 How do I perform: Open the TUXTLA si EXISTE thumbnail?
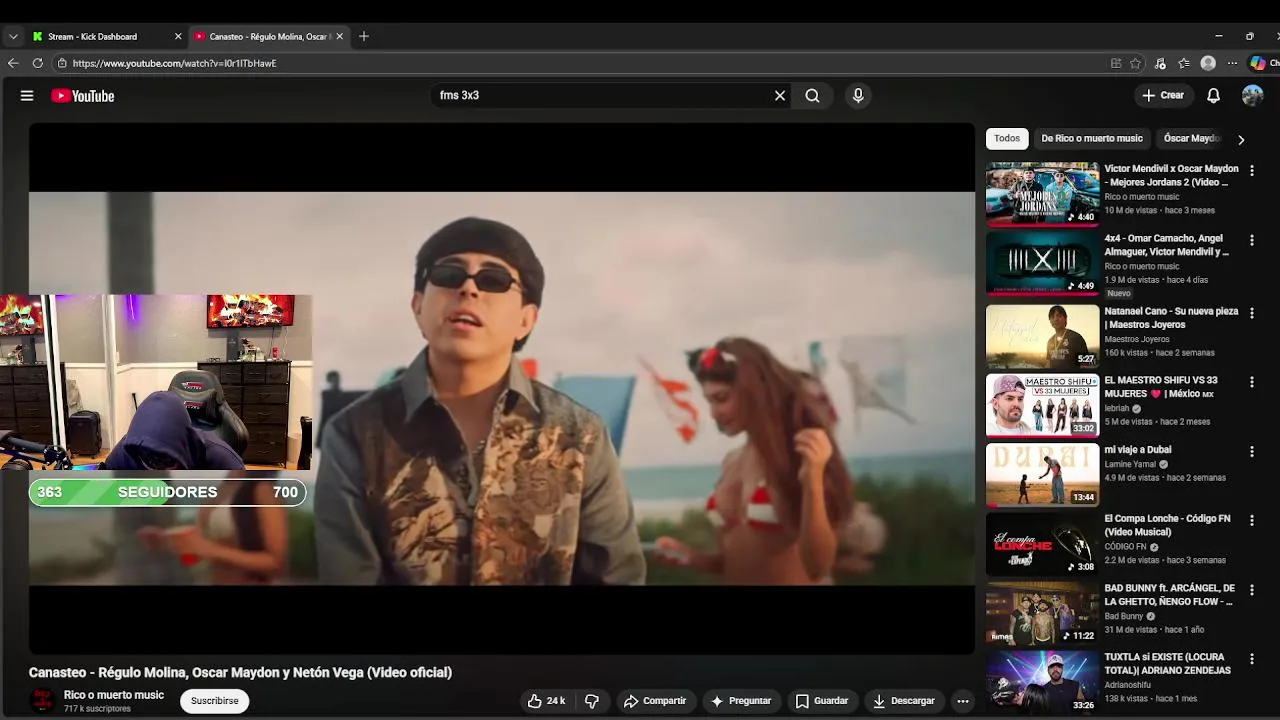click(1042, 682)
